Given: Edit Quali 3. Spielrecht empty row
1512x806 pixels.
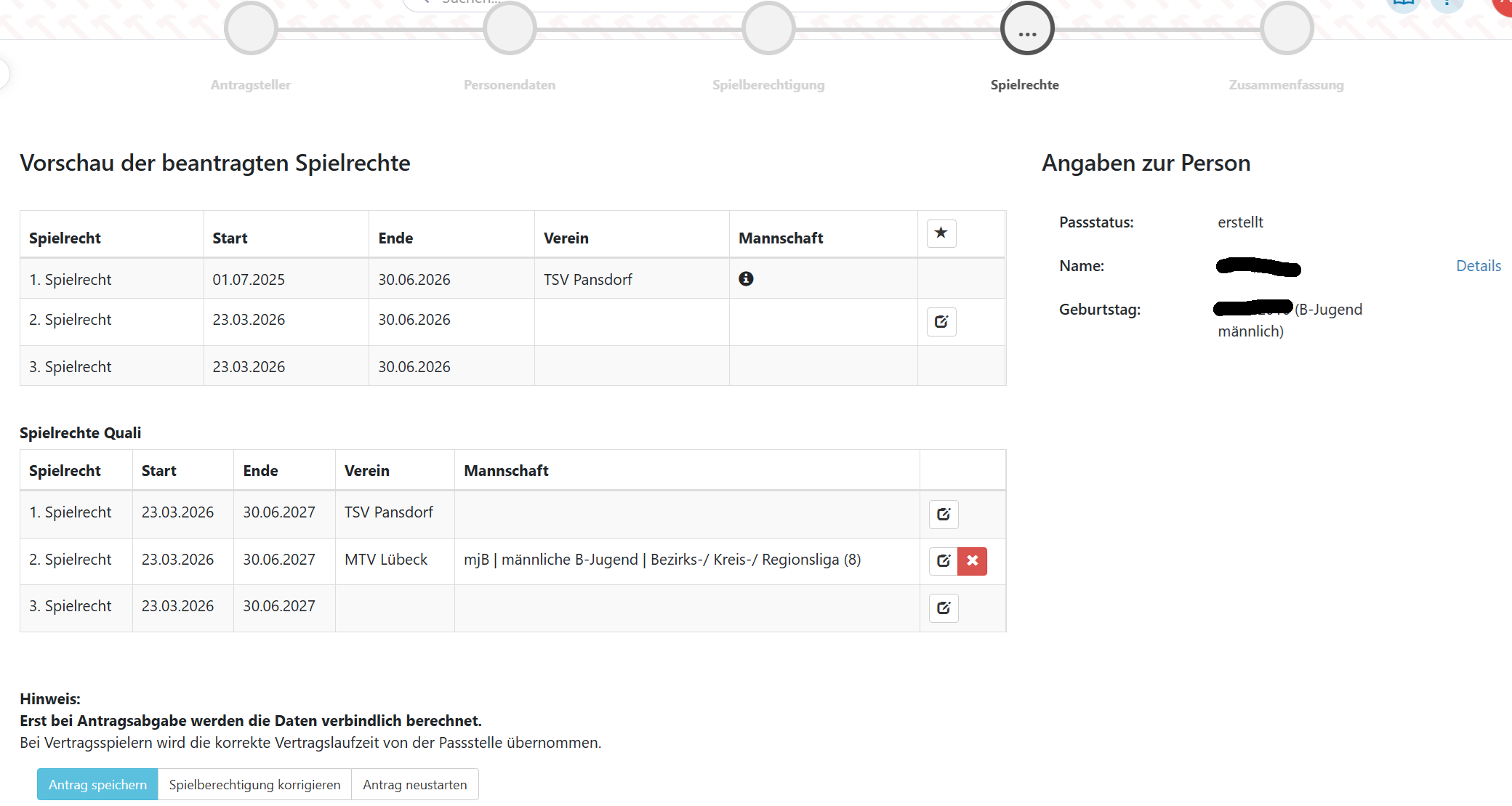Looking at the screenshot, I should [943, 608].
